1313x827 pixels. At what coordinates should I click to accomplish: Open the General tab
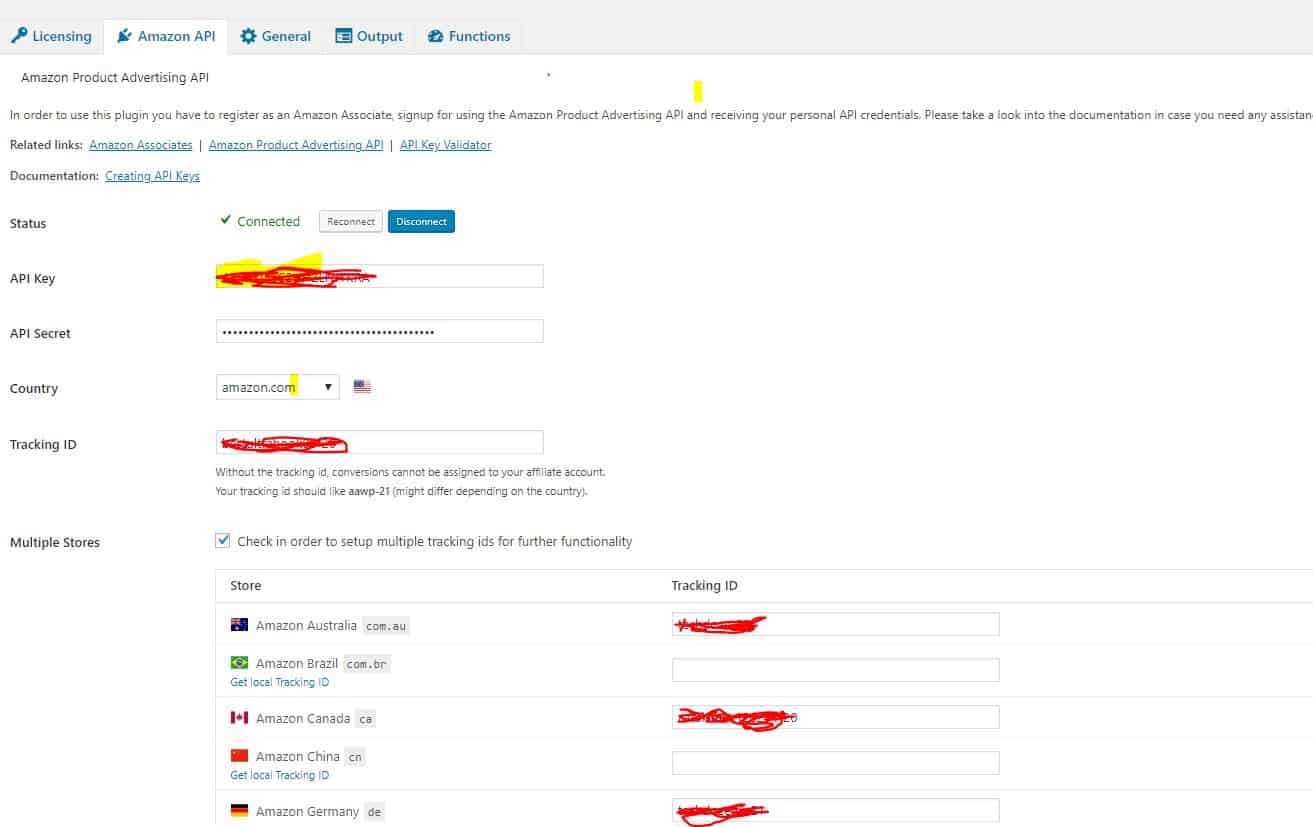[x=275, y=36]
